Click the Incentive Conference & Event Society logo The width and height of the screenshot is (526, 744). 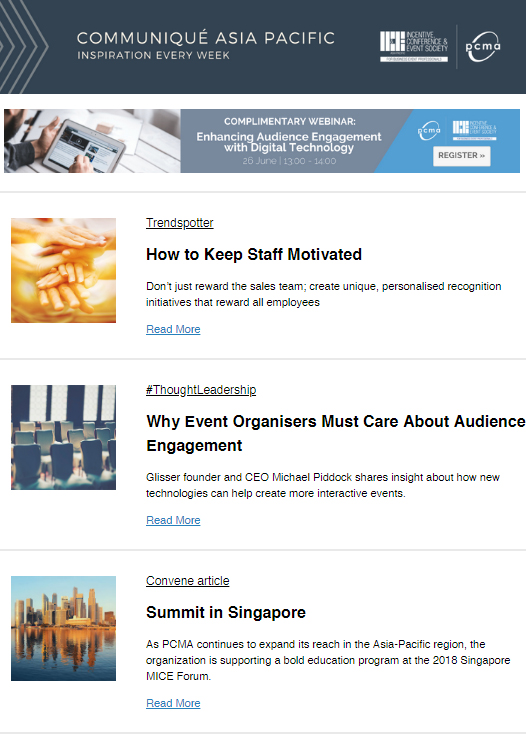click(x=414, y=46)
